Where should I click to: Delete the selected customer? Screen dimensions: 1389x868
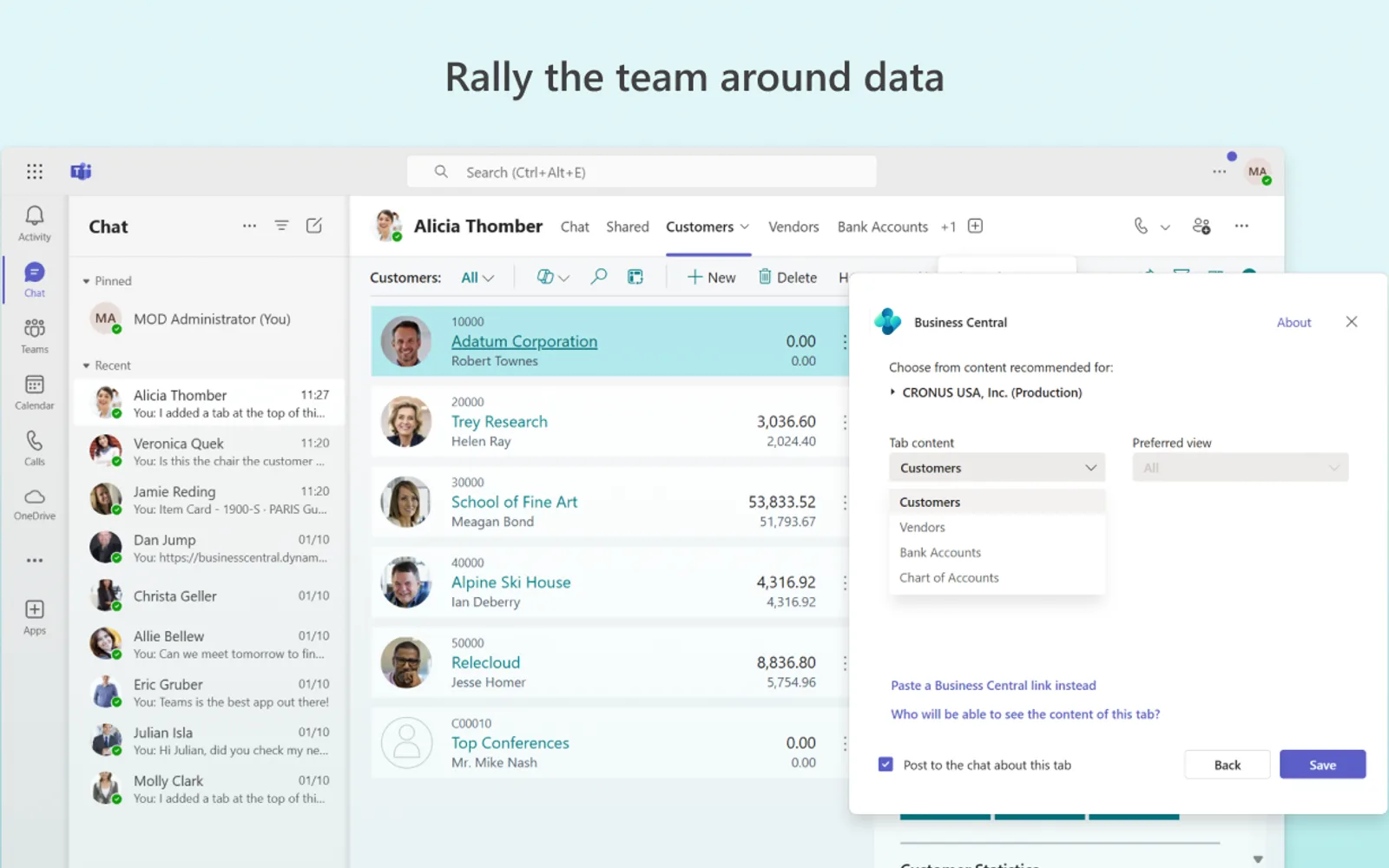pos(787,277)
